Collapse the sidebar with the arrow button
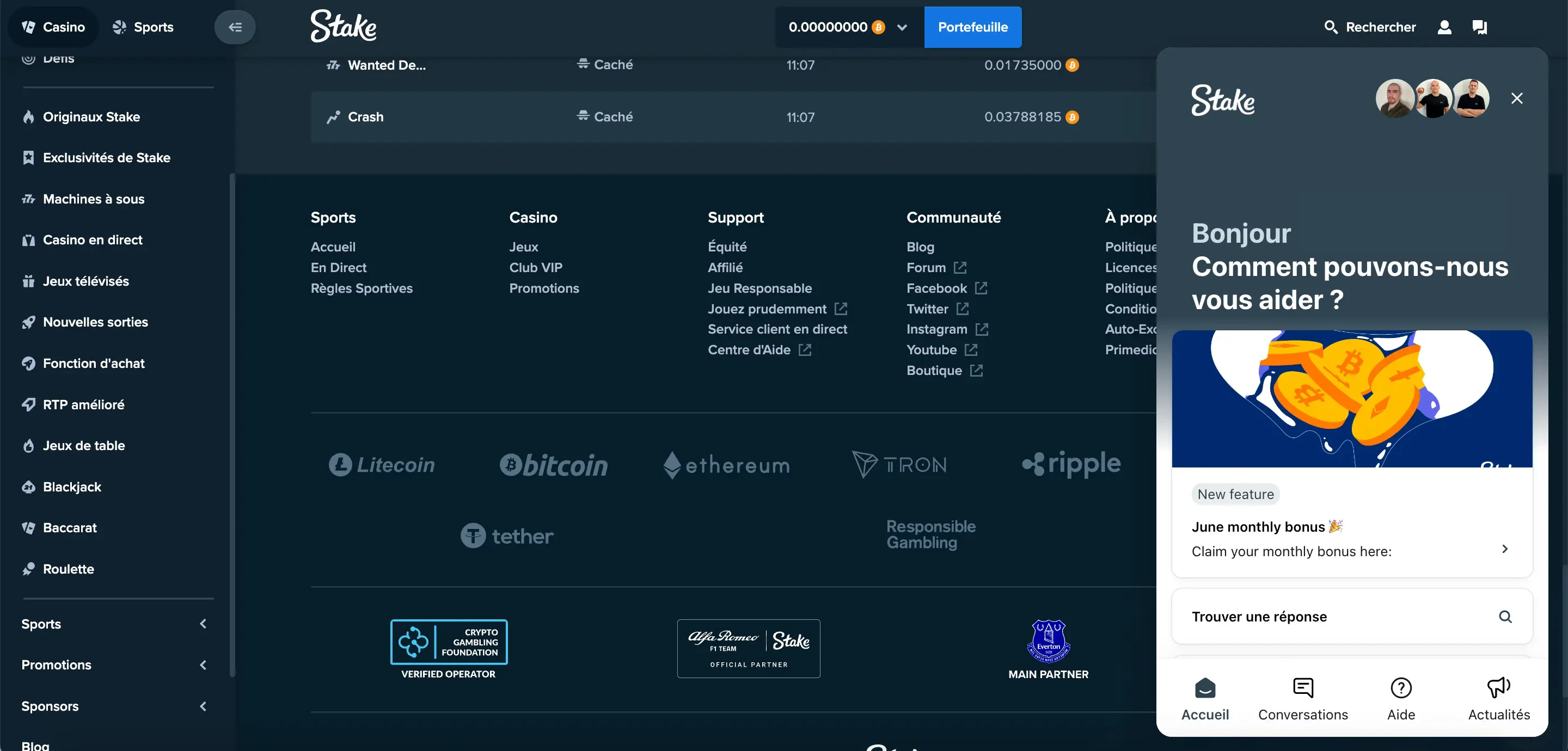1568x751 pixels. click(x=235, y=27)
